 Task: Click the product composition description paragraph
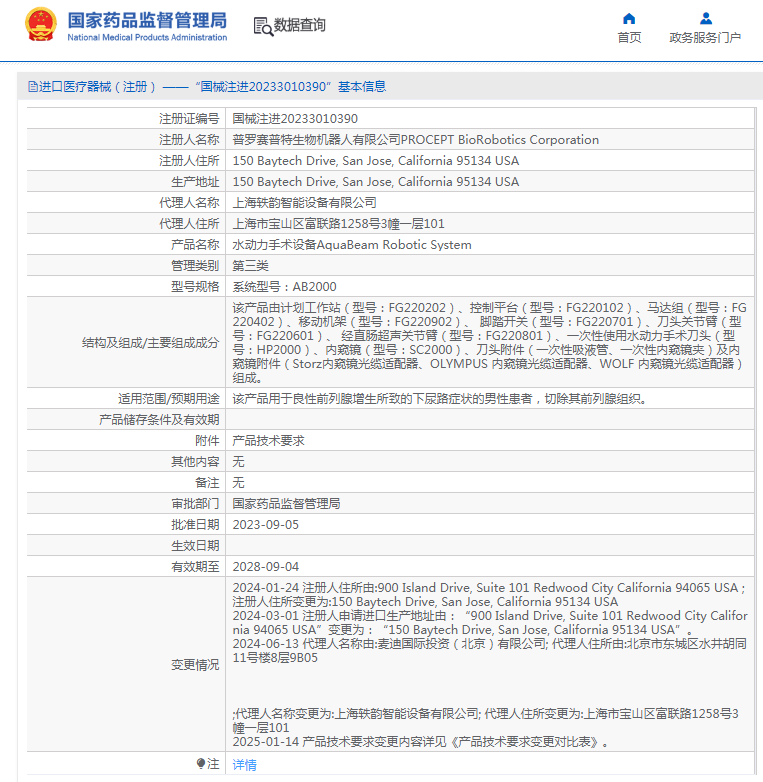[x=489, y=343]
